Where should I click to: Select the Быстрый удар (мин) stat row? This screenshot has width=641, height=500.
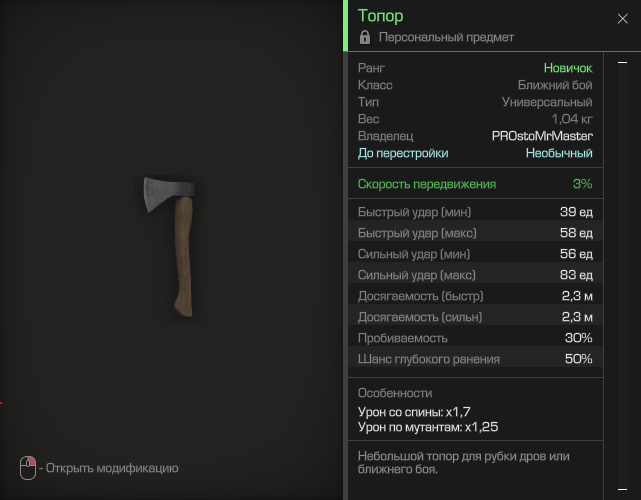pos(475,212)
